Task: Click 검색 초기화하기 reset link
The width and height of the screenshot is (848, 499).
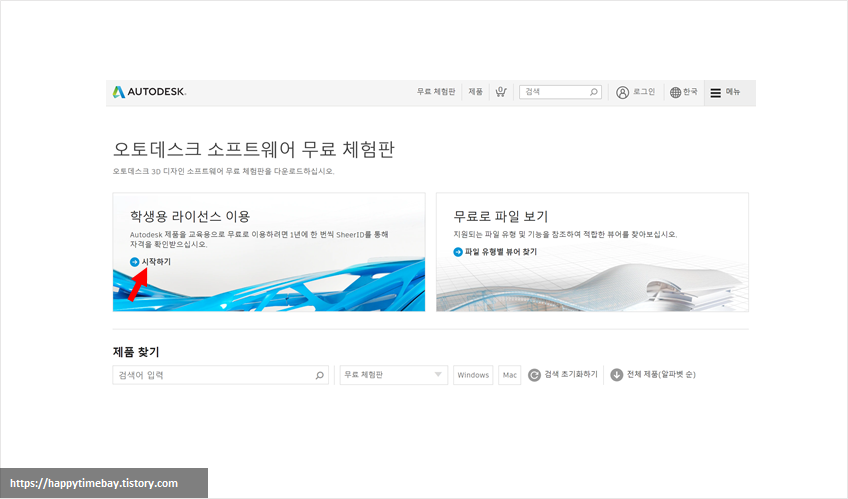Action: 571,374
